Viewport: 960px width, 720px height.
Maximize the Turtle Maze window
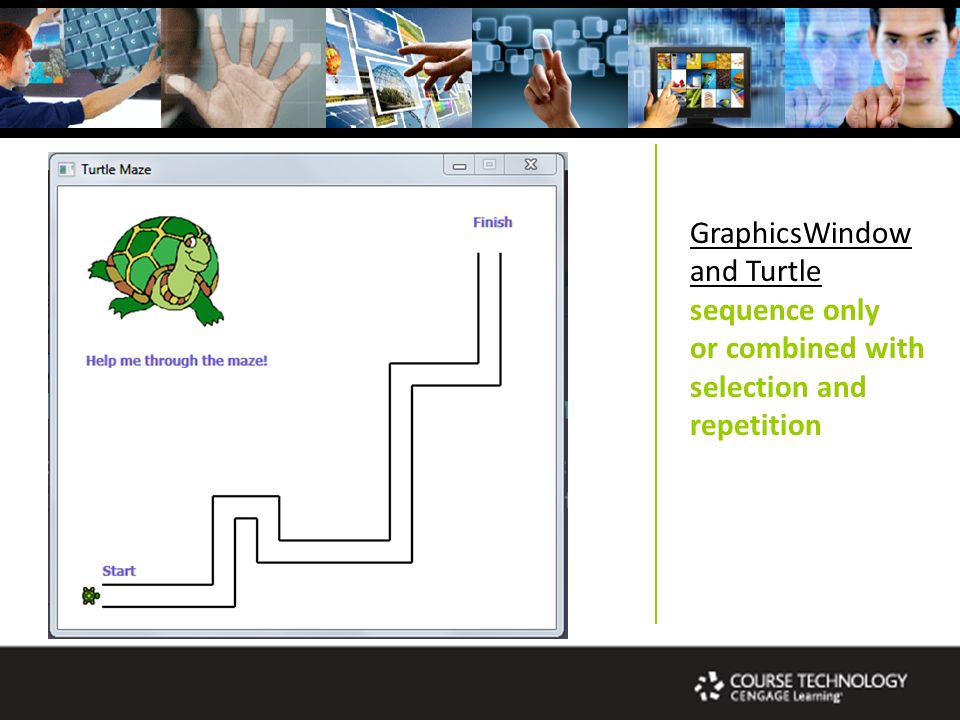coord(489,164)
